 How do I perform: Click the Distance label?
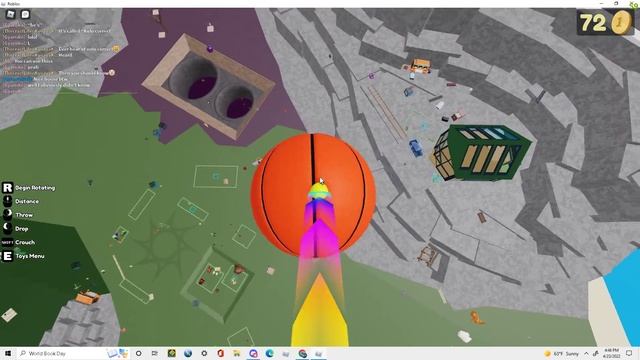(x=27, y=201)
